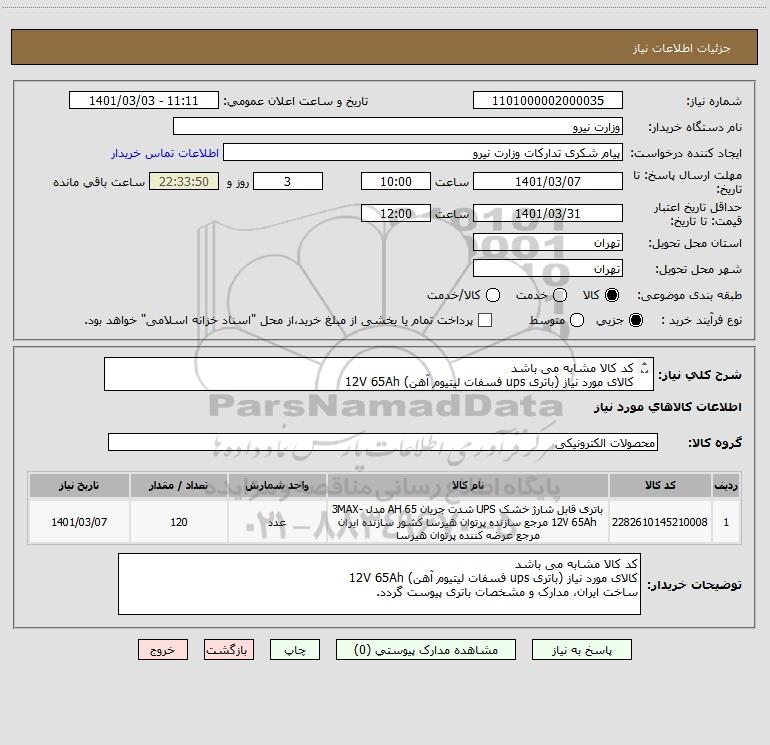This screenshot has height=745, width=770.
Task: Click the price validity date 1401/03/31 field
Action: pyautogui.click(x=548, y=213)
